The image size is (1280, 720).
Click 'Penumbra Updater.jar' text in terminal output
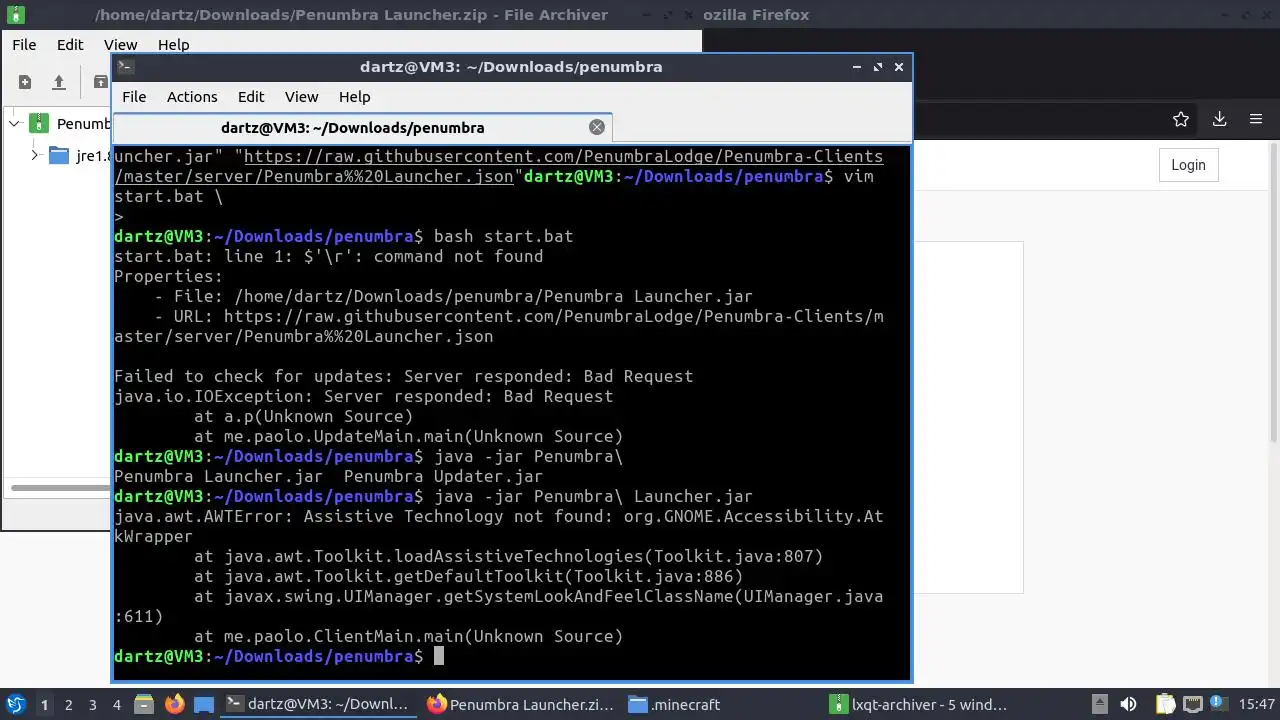(x=443, y=476)
